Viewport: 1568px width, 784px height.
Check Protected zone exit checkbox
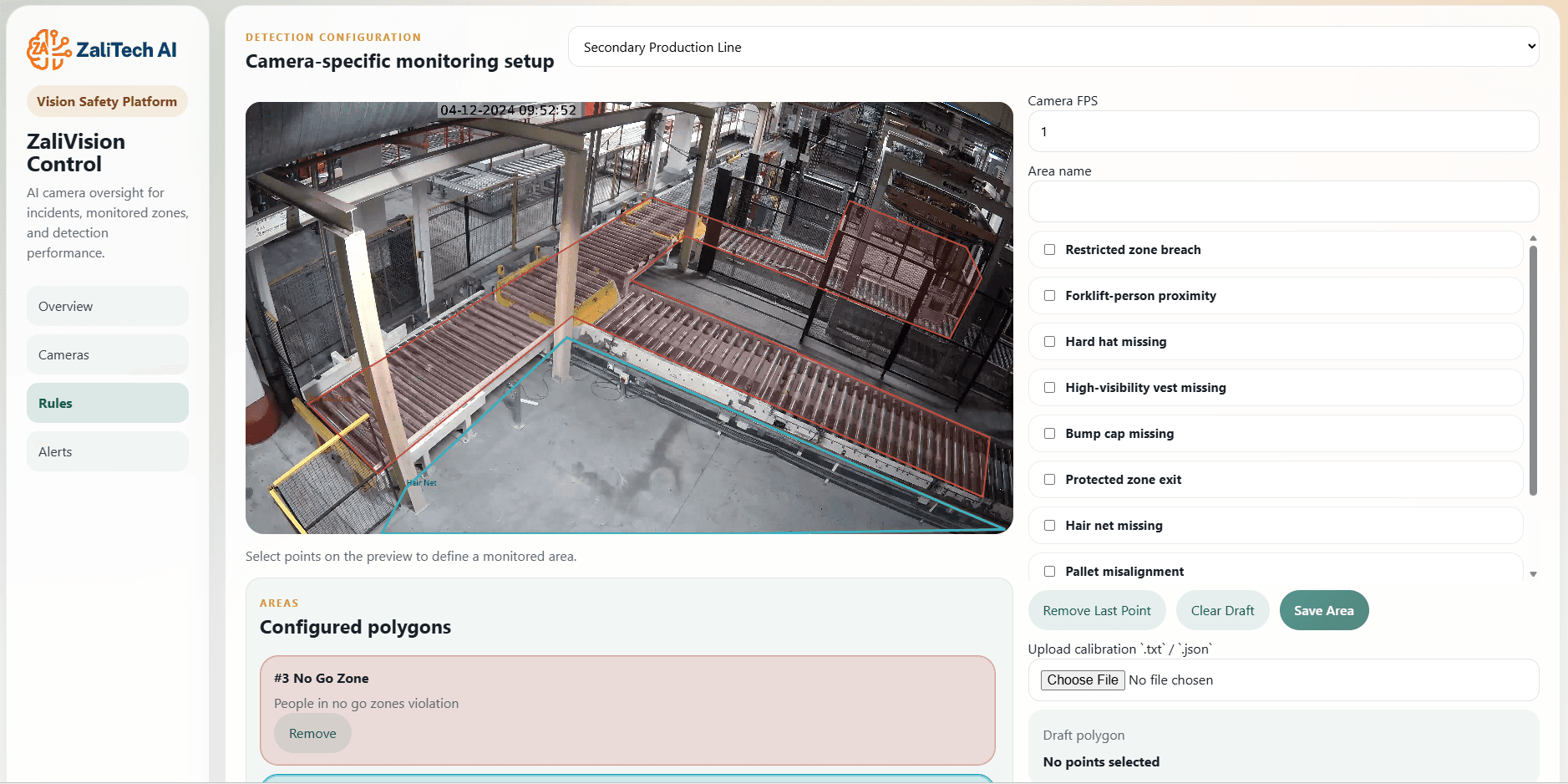pos(1049,480)
